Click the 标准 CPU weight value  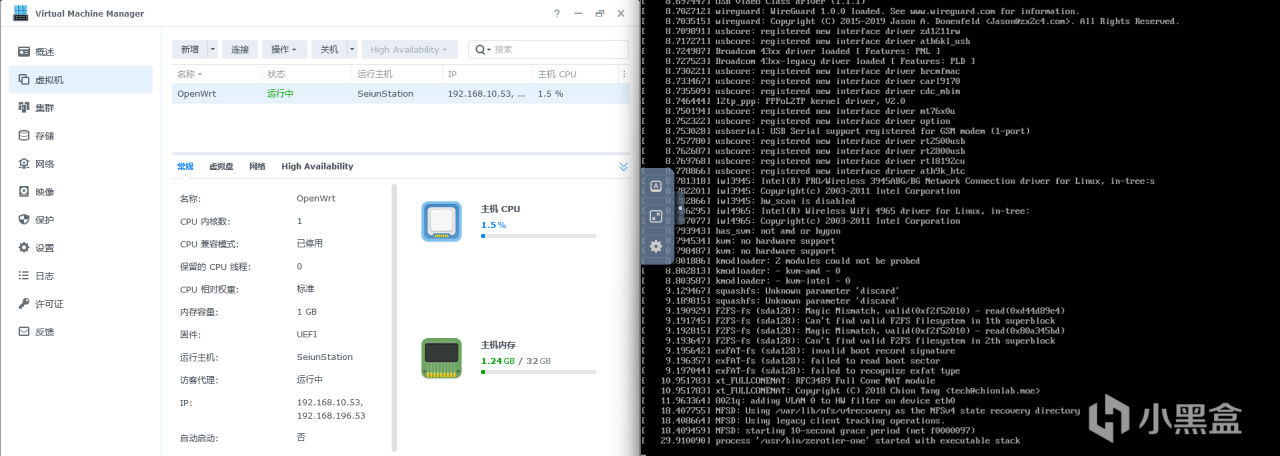[306, 289]
